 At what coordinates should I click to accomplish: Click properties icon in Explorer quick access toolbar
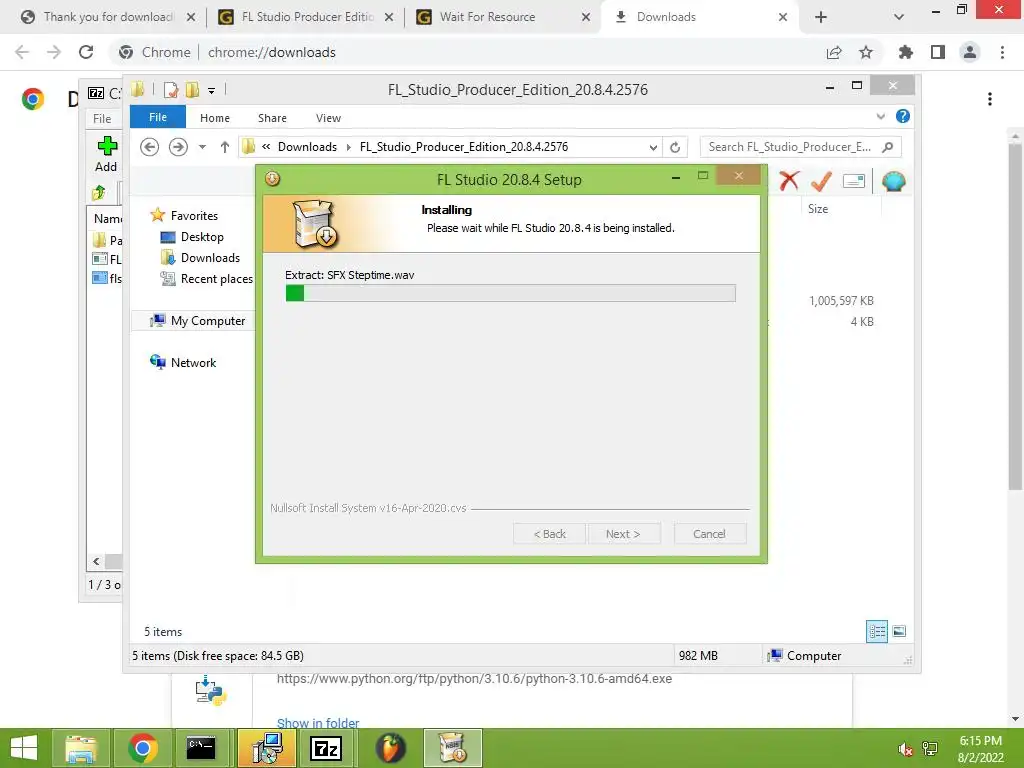pos(170,89)
